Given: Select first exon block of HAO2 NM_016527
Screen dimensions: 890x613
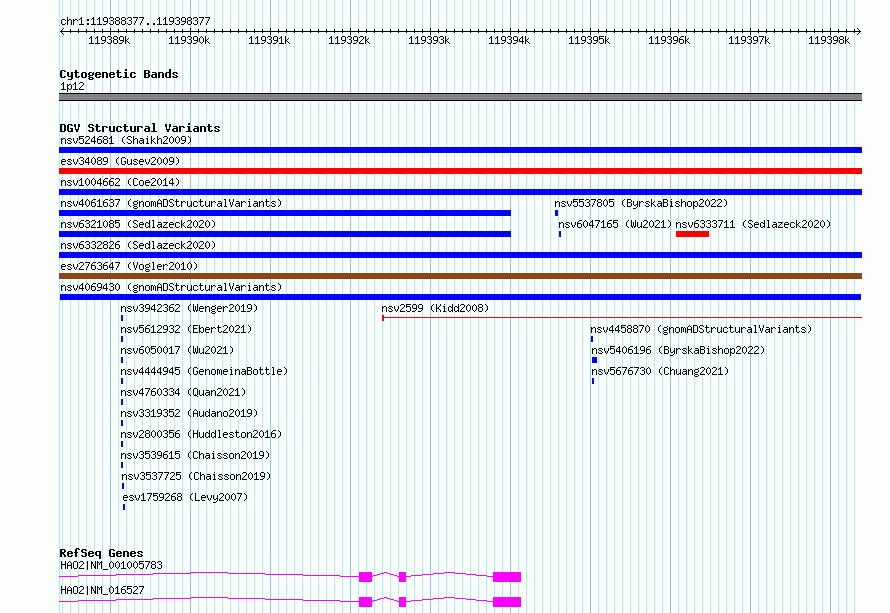Looking at the screenshot, I should [366, 602].
